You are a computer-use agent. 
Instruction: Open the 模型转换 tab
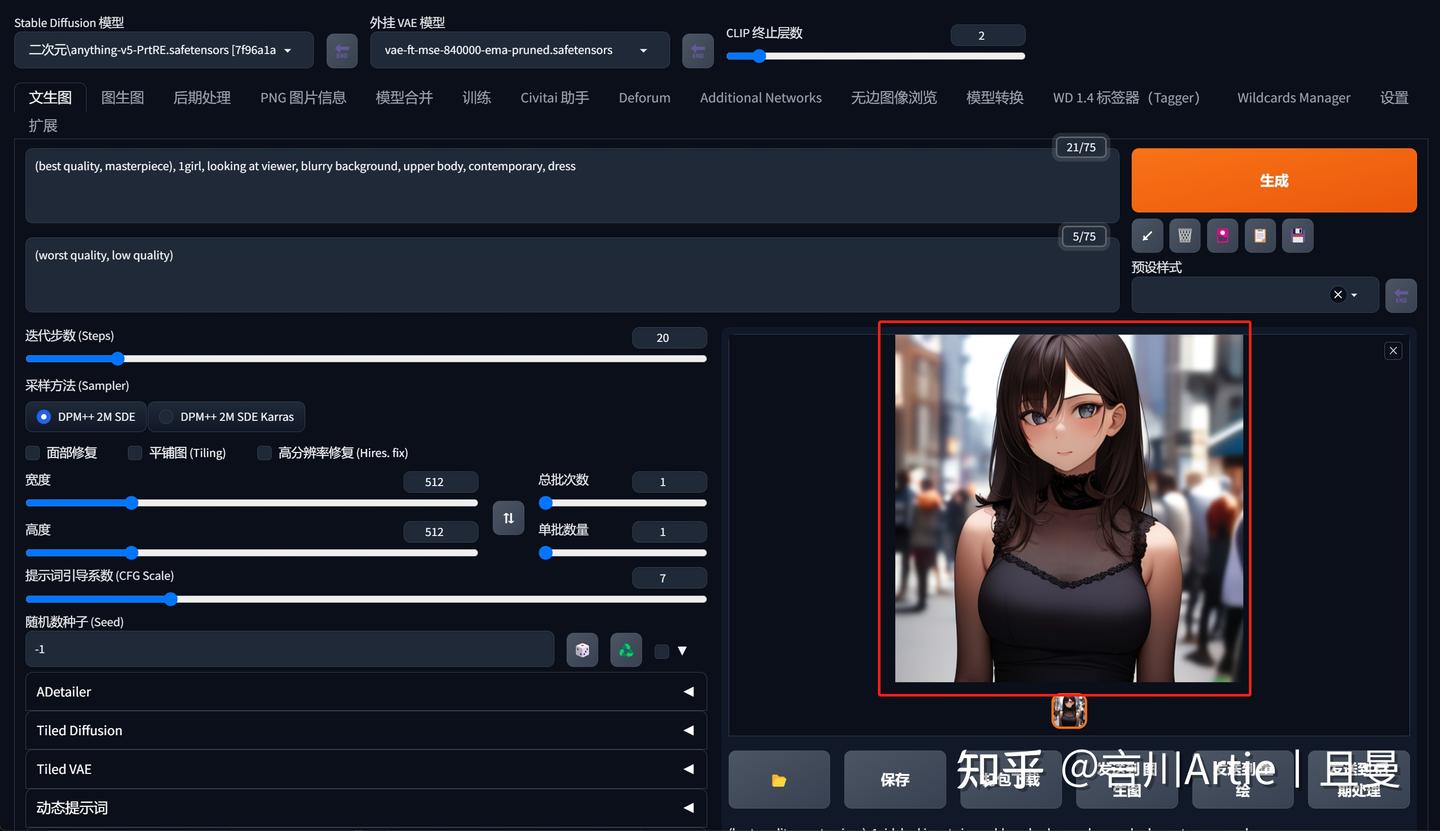pyautogui.click(x=995, y=97)
